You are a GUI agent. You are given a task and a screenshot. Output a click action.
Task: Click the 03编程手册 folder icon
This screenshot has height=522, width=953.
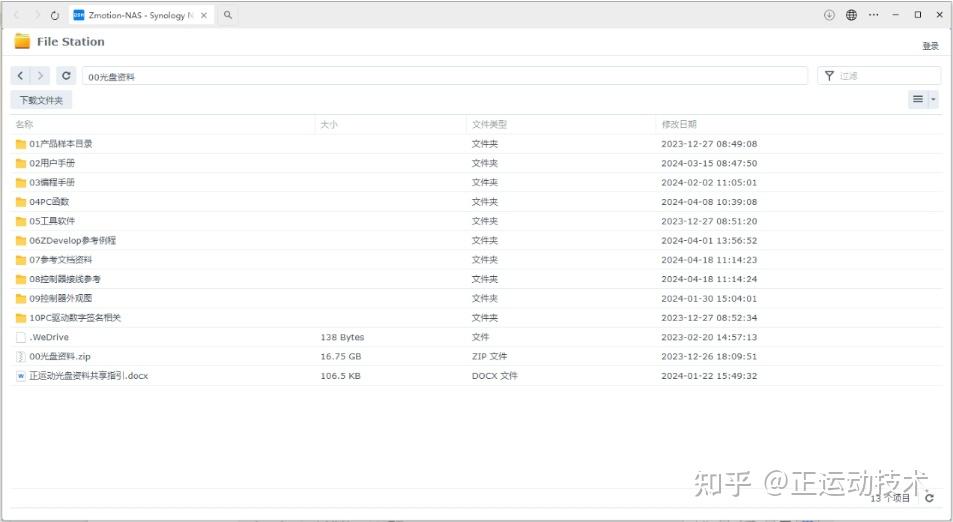(x=21, y=183)
